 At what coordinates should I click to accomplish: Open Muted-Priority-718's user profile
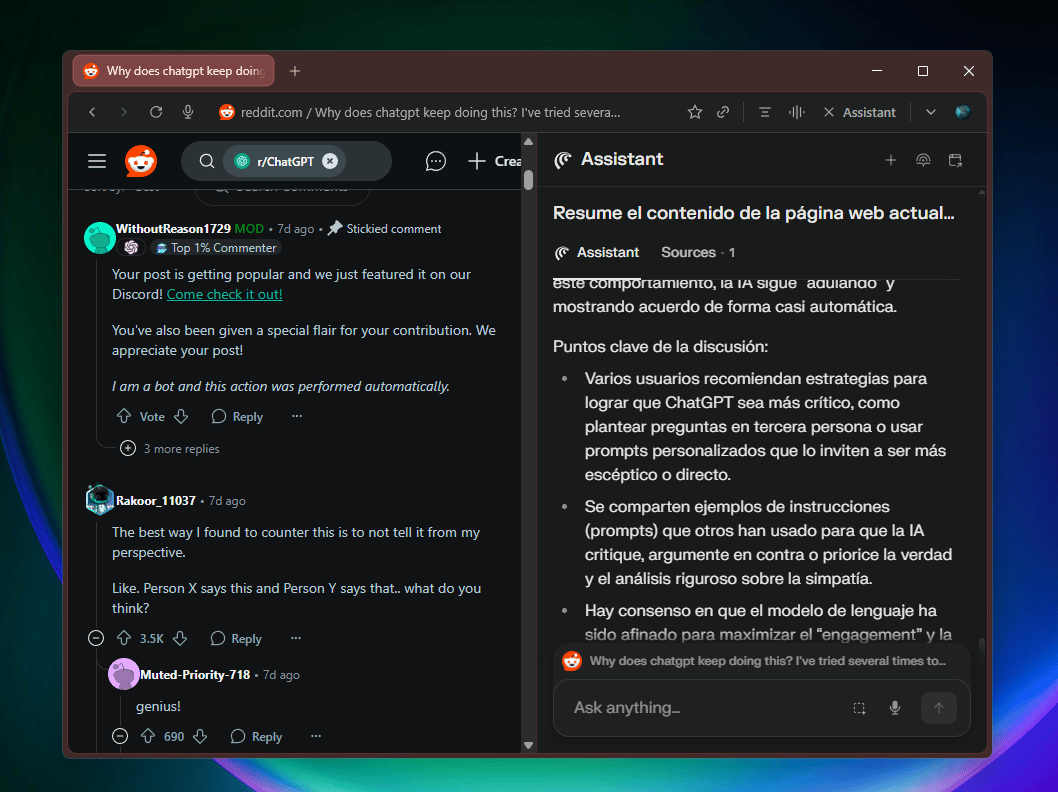click(x=195, y=675)
